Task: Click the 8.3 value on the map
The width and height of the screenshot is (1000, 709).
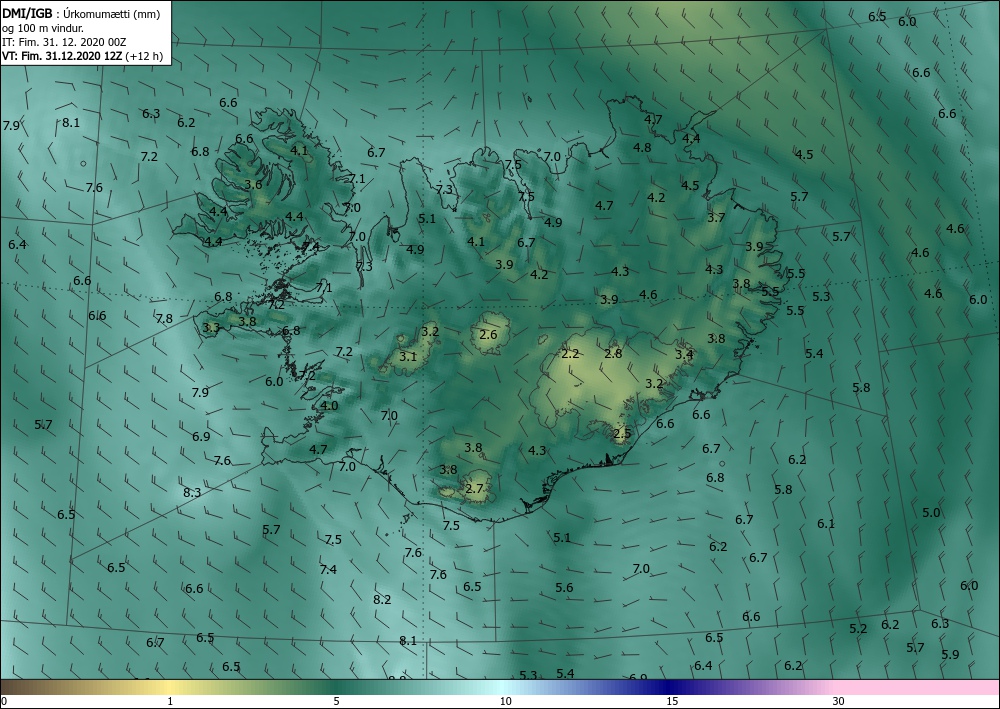Action: (192, 492)
